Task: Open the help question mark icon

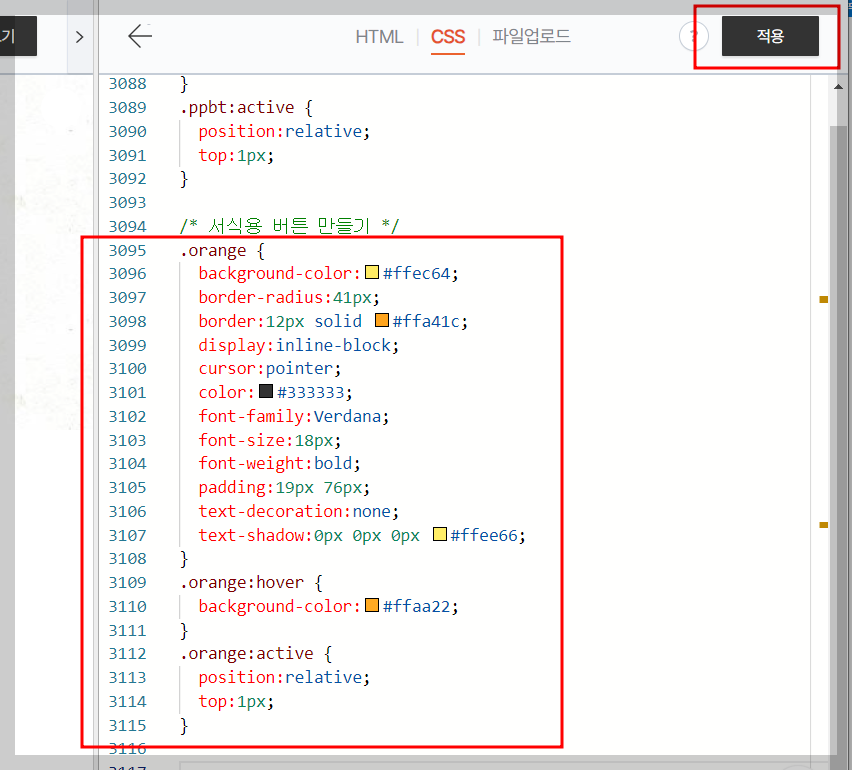Action: click(x=693, y=36)
